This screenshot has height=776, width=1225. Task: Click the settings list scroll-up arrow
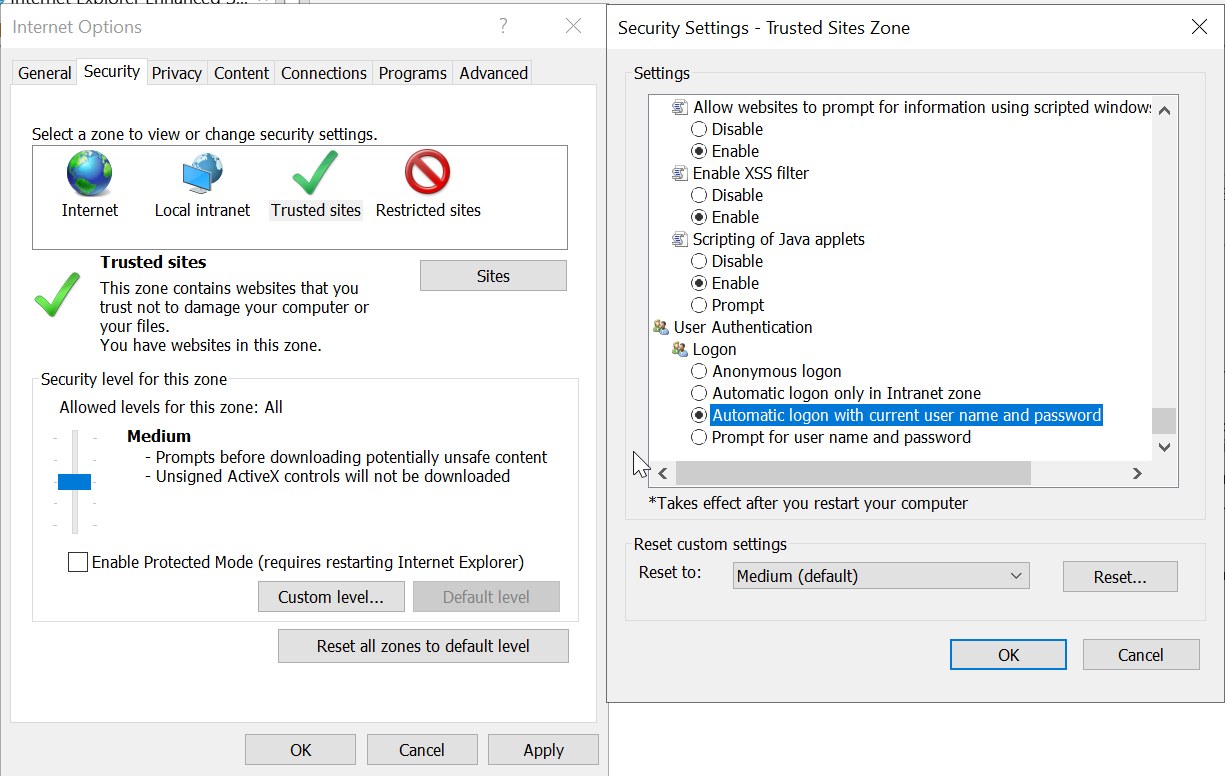pyautogui.click(x=1163, y=108)
